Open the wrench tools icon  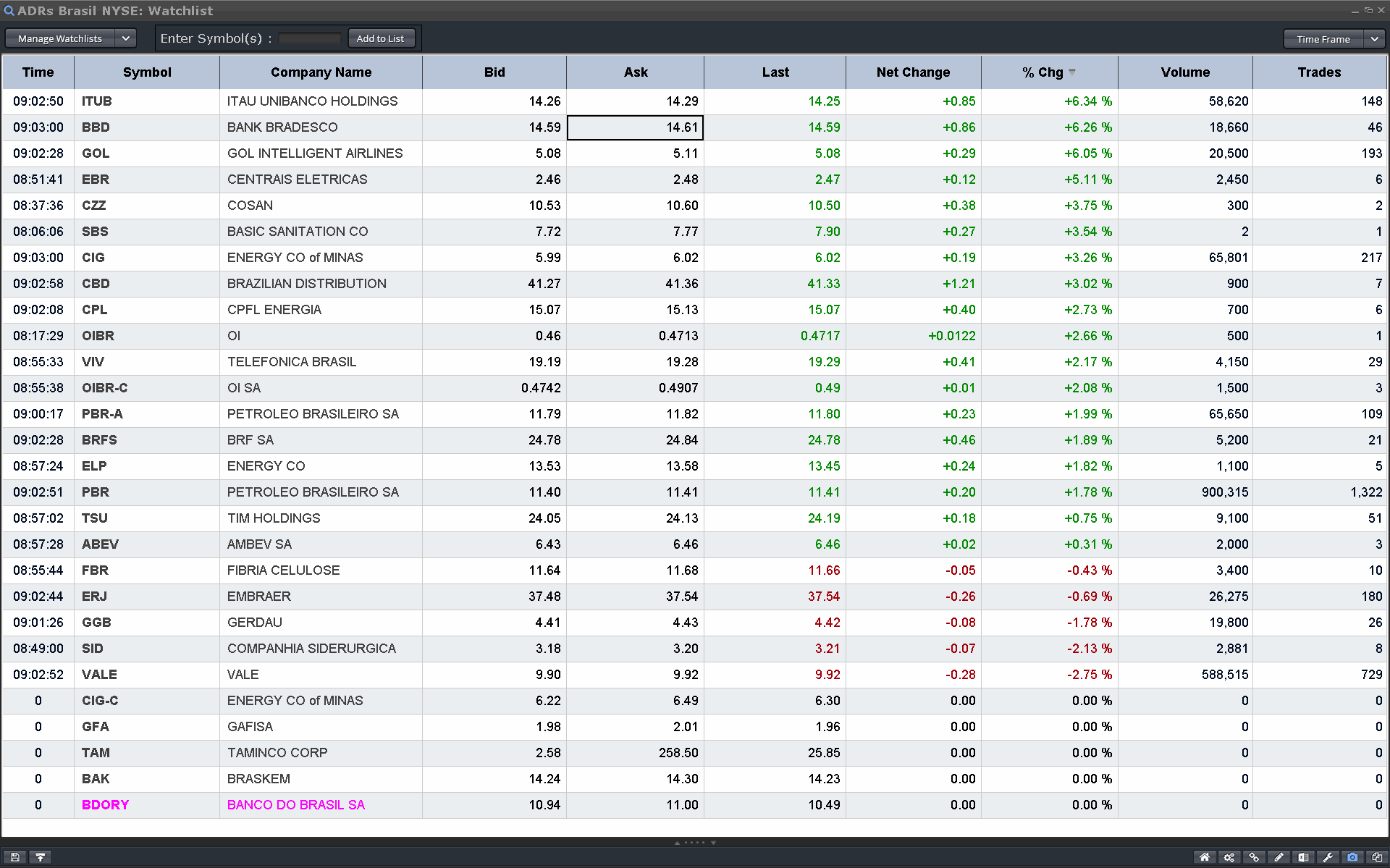[x=1328, y=857]
